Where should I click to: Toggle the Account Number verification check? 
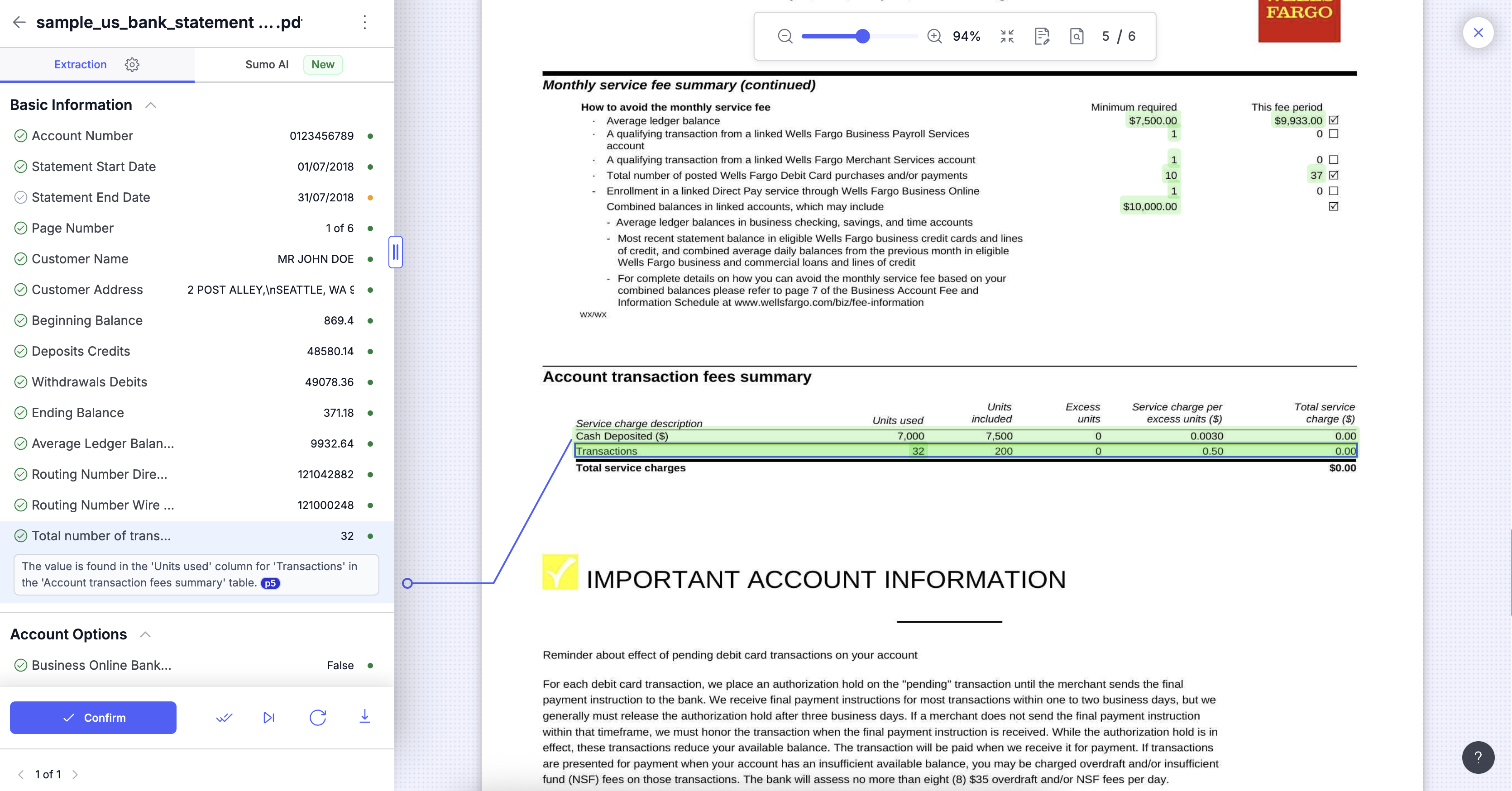tap(20, 136)
